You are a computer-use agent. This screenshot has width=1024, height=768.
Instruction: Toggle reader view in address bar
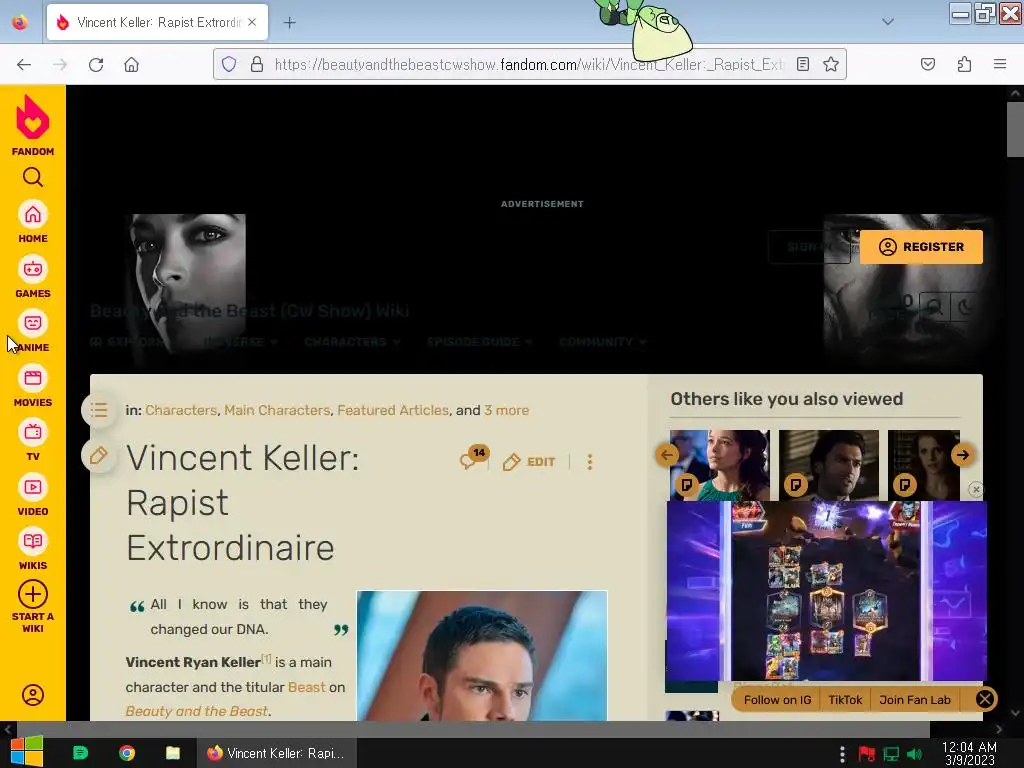(803, 64)
